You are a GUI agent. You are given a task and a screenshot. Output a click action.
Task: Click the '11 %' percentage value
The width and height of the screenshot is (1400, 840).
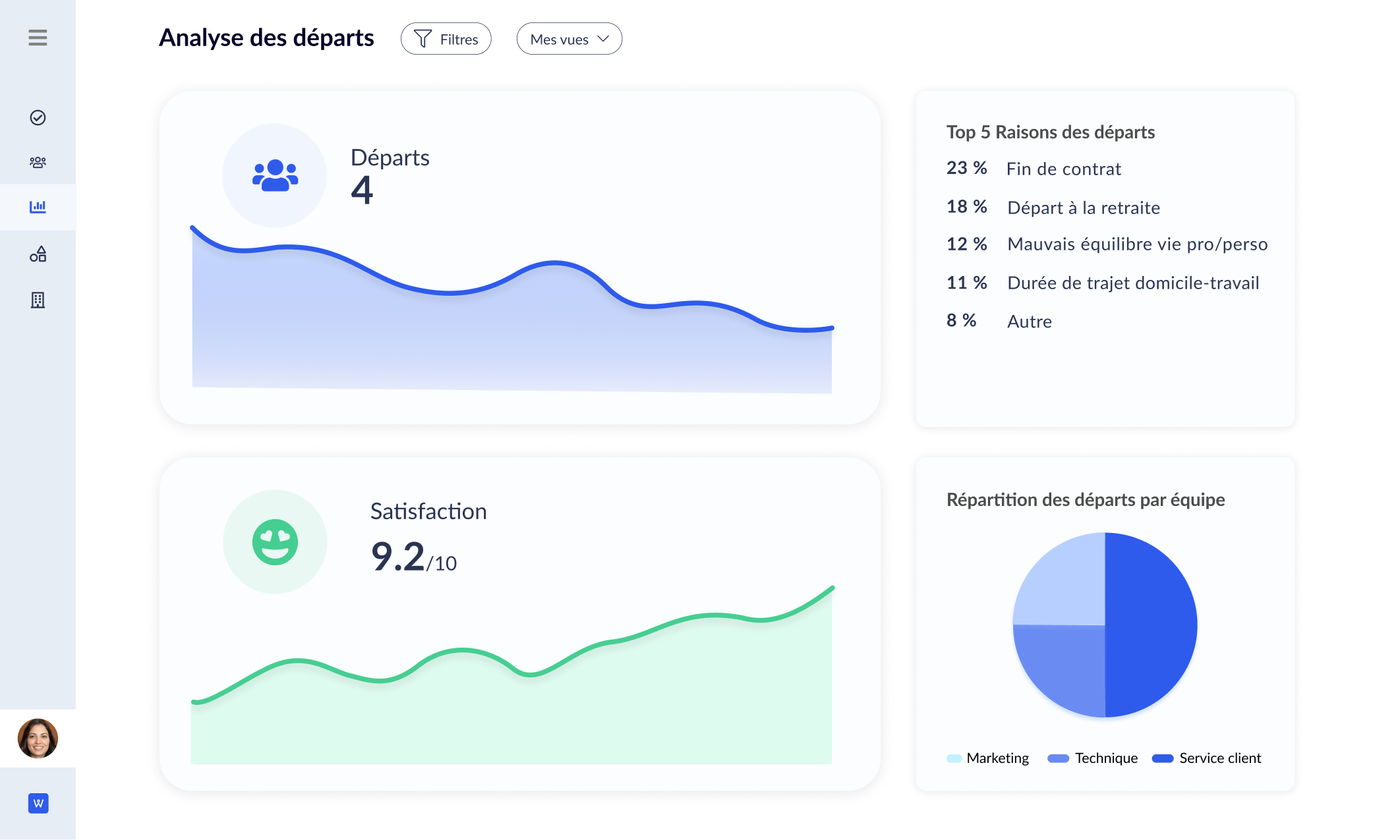(x=966, y=283)
